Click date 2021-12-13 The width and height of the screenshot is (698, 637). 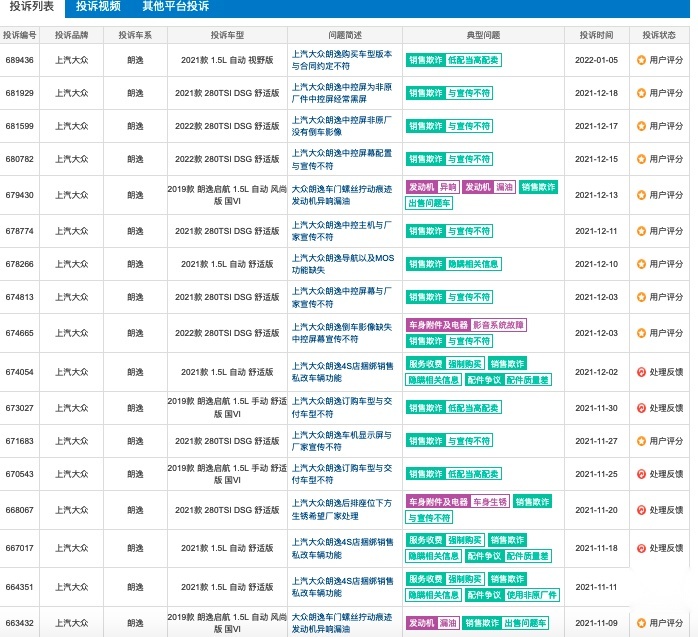click(597, 195)
